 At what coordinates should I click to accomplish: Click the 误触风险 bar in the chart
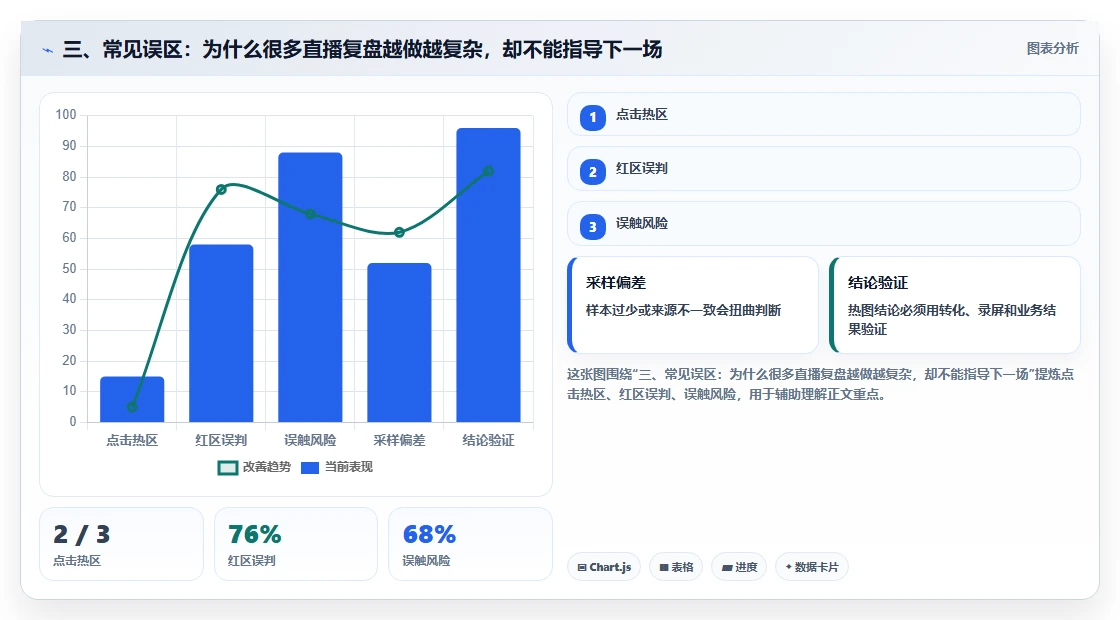pyautogui.click(x=310, y=287)
